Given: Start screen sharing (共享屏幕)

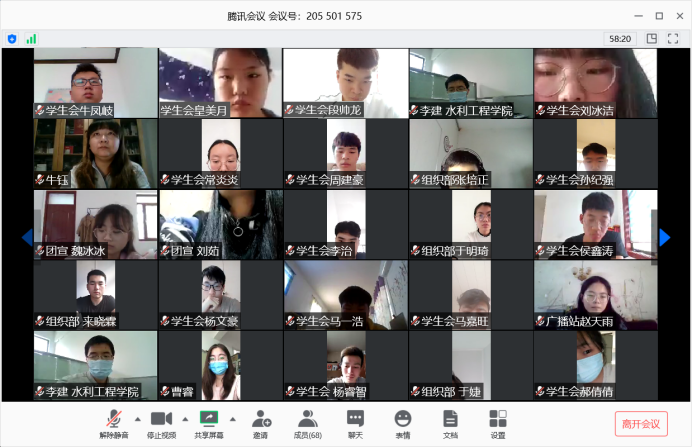Looking at the screenshot, I should [209, 423].
